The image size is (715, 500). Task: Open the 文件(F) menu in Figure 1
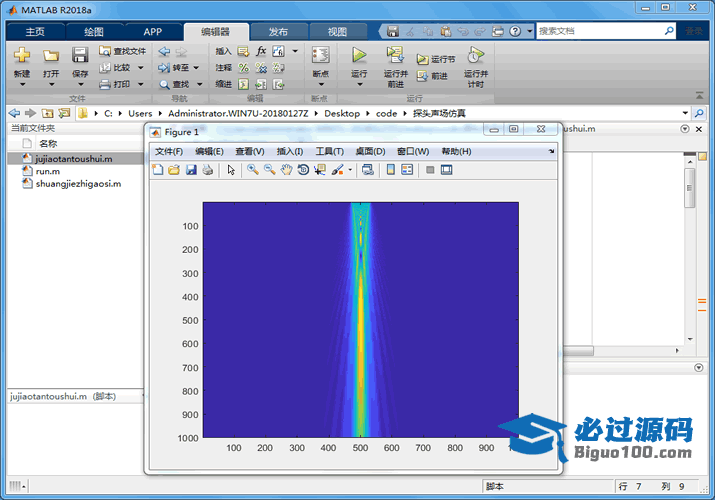(x=169, y=151)
